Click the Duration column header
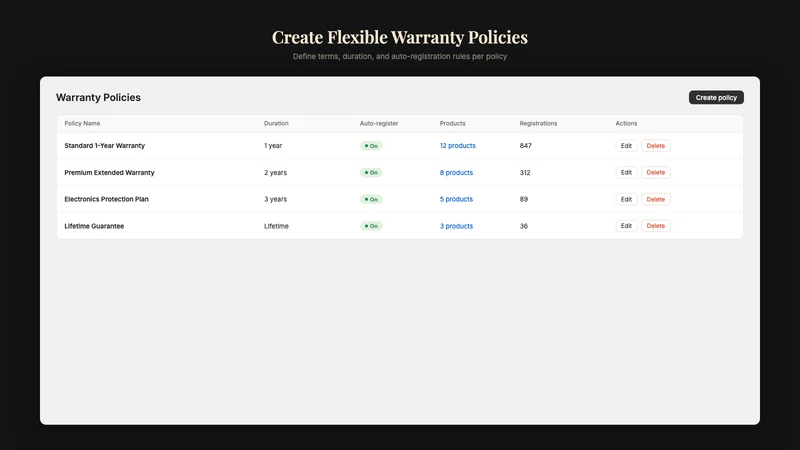The image size is (800, 450). click(x=276, y=123)
